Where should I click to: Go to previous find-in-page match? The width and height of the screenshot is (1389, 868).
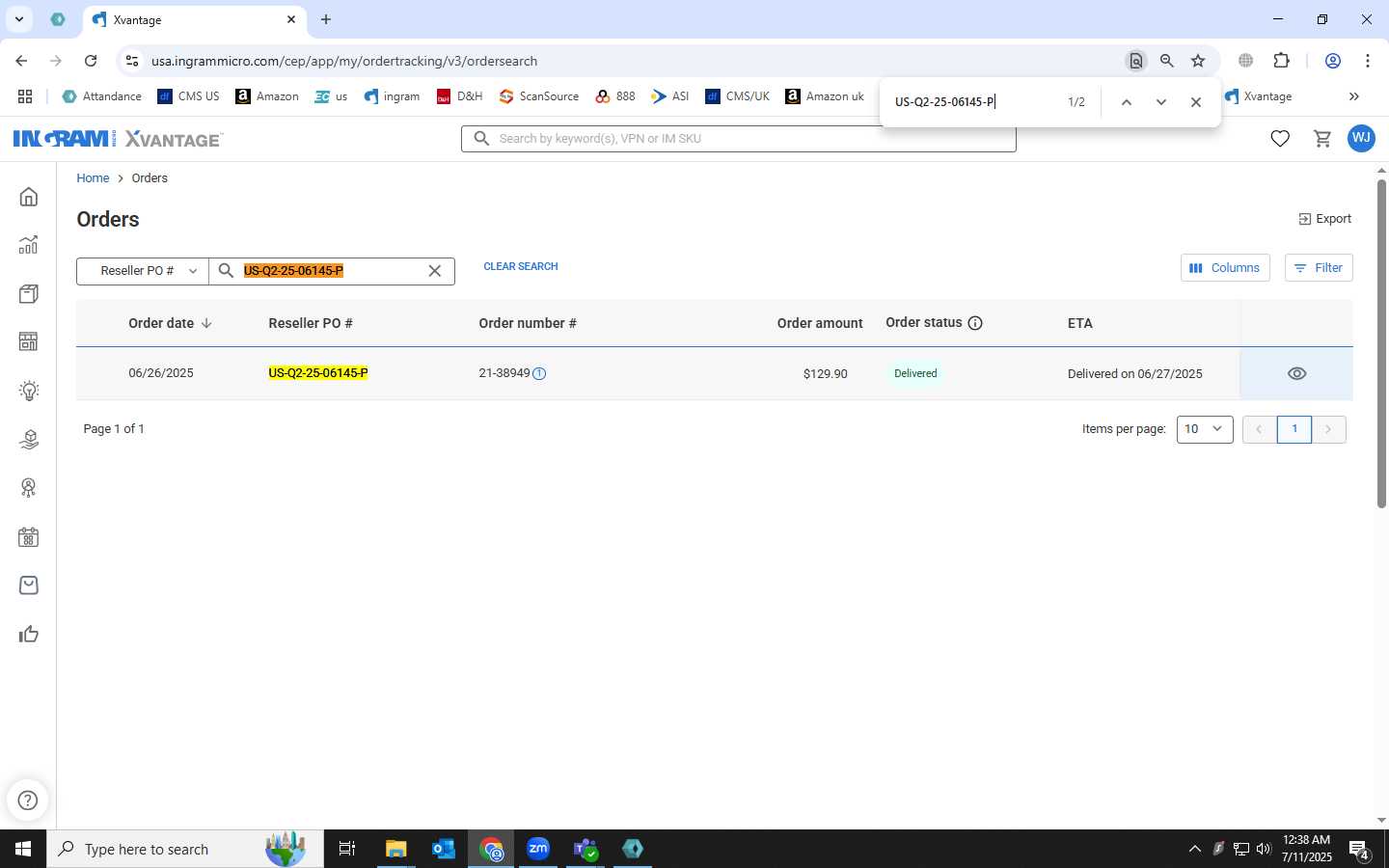(1126, 102)
